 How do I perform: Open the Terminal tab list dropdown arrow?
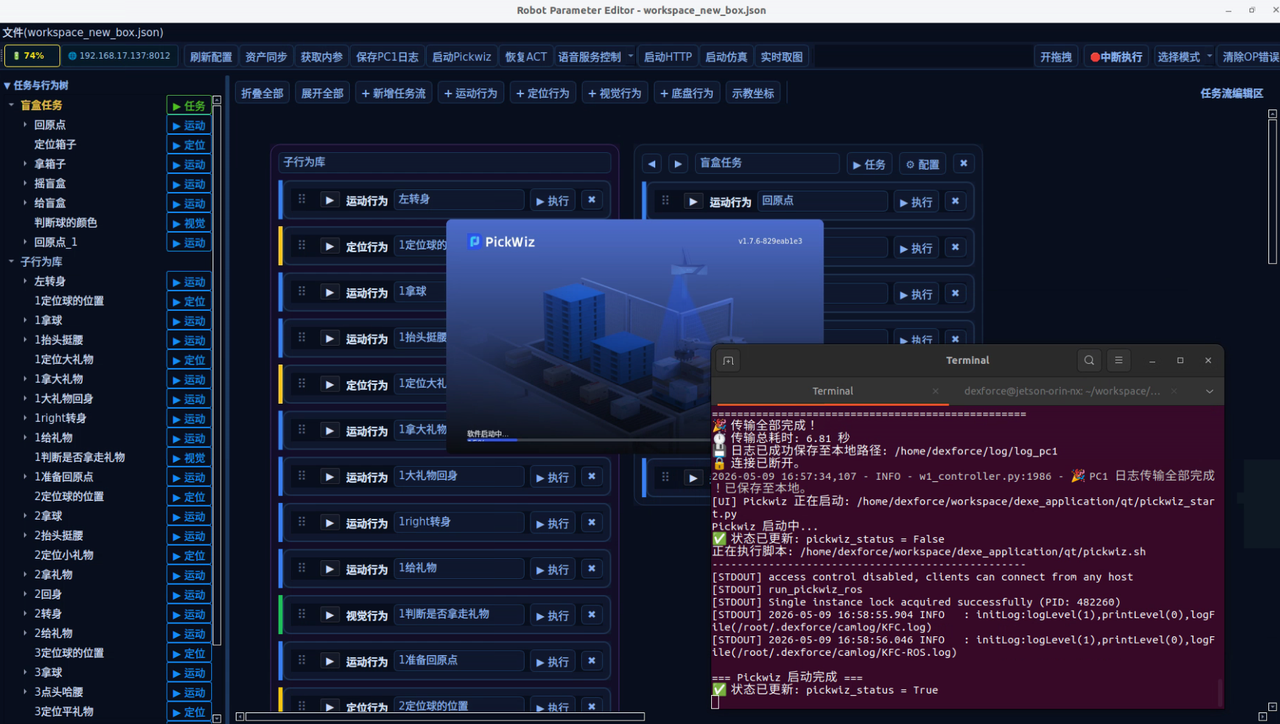[1209, 391]
